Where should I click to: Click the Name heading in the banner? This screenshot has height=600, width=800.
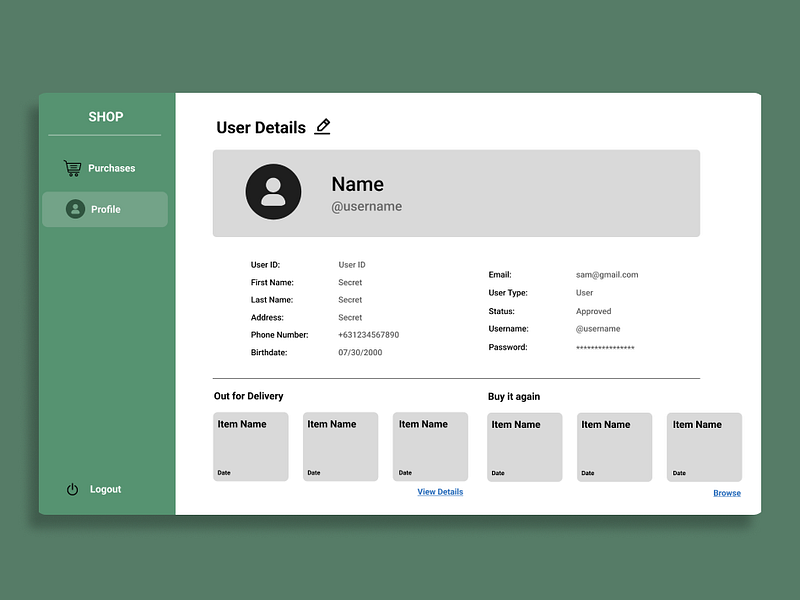357,184
